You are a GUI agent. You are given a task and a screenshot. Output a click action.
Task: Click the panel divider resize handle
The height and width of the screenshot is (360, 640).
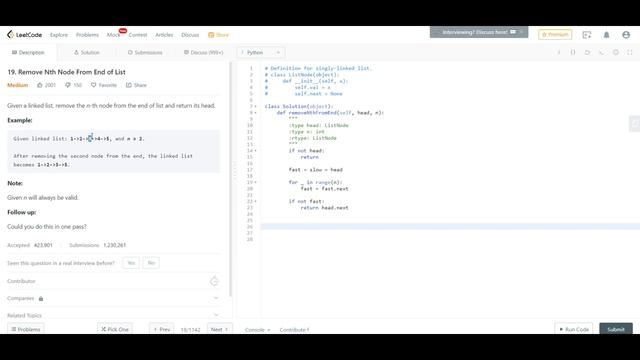tap(235, 171)
